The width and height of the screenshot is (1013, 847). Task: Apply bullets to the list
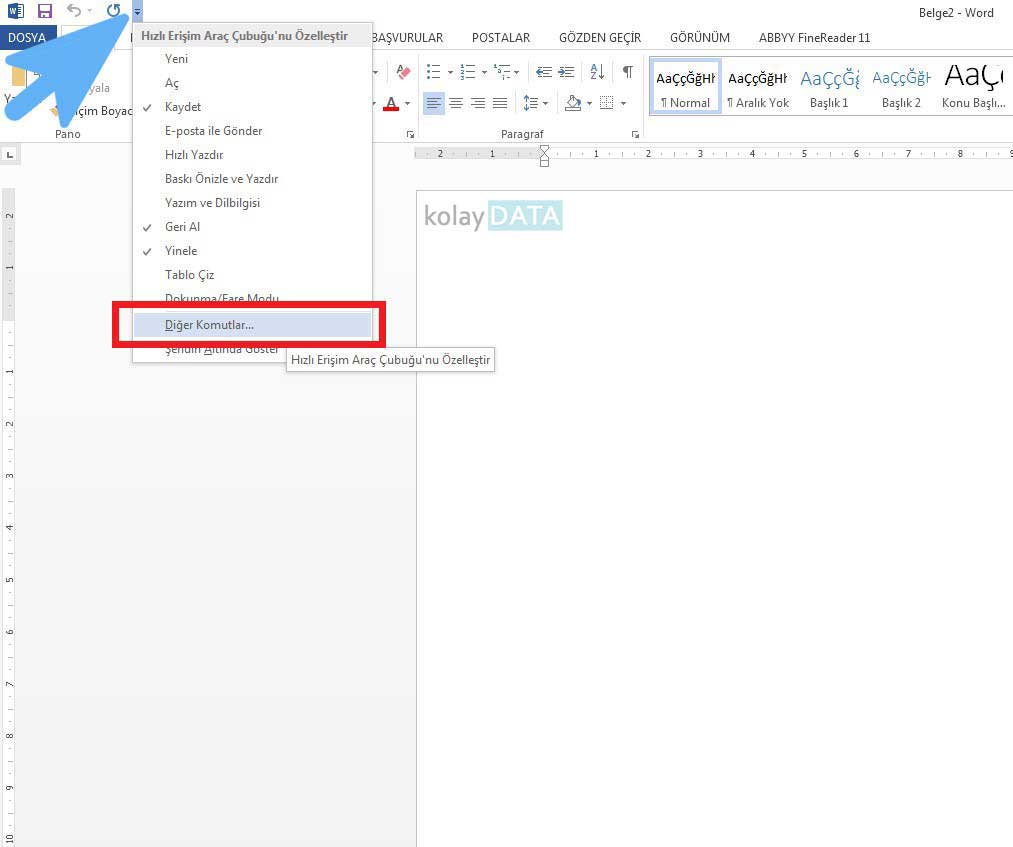click(x=434, y=72)
